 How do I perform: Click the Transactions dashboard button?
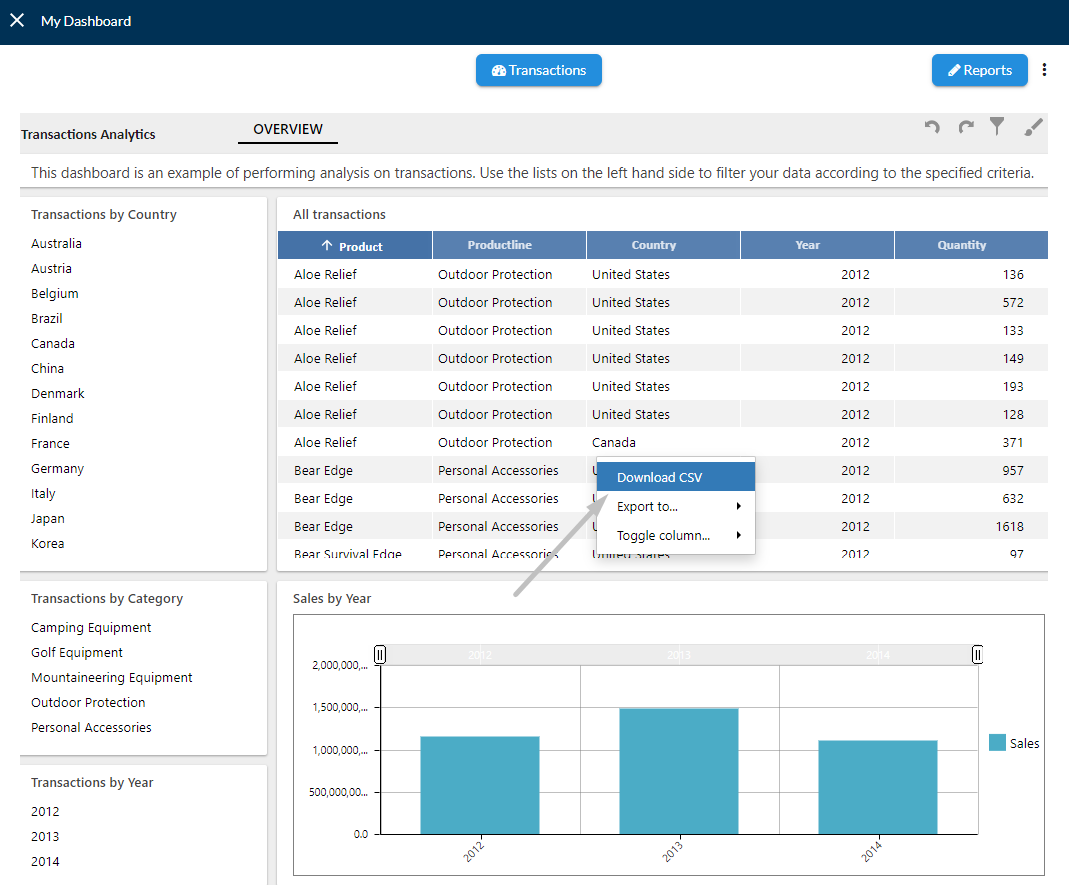click(x=539, y=70)
